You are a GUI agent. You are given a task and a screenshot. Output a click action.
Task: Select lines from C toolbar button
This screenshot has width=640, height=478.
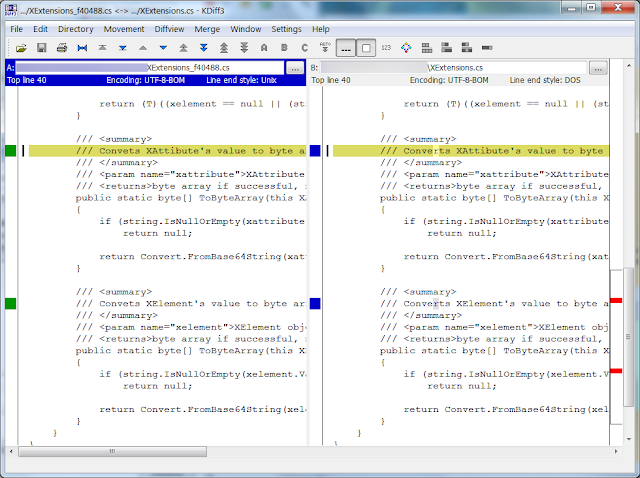[304, 48]
